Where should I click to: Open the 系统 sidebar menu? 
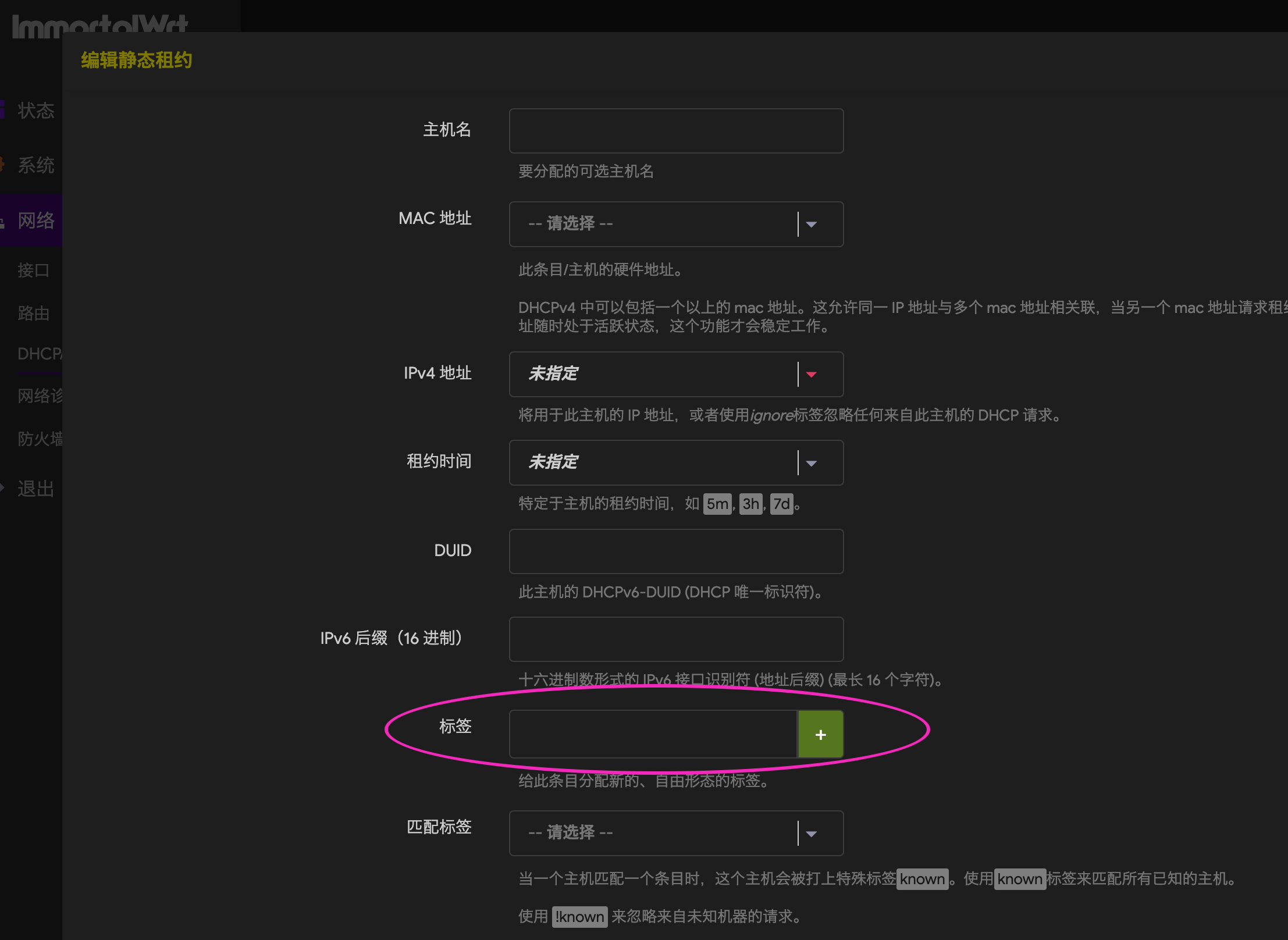tap(35, 165)
